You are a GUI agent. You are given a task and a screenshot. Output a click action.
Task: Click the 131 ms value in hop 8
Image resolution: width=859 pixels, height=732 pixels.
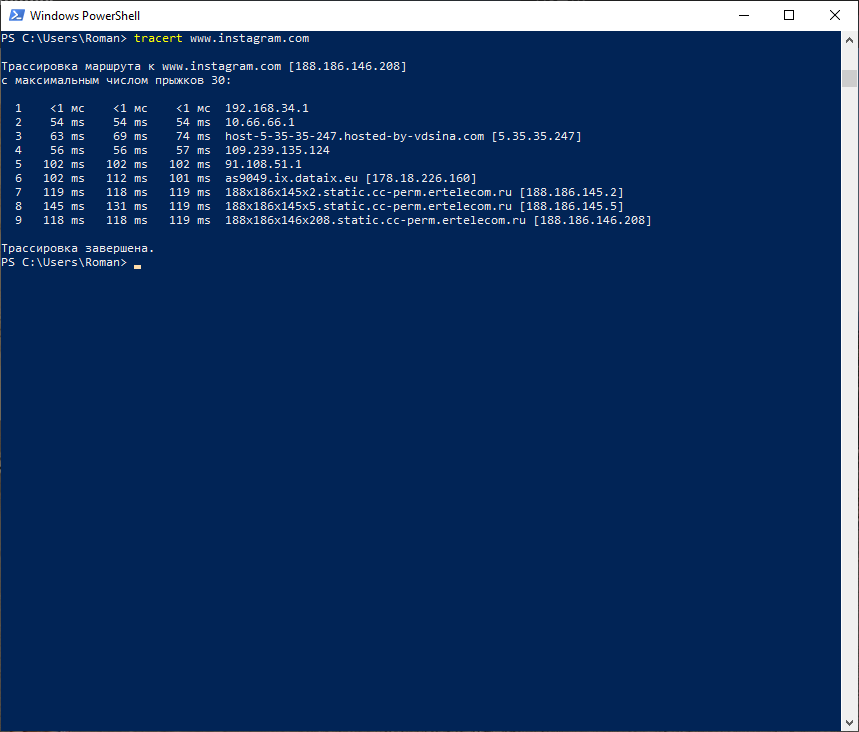point(127,206)
